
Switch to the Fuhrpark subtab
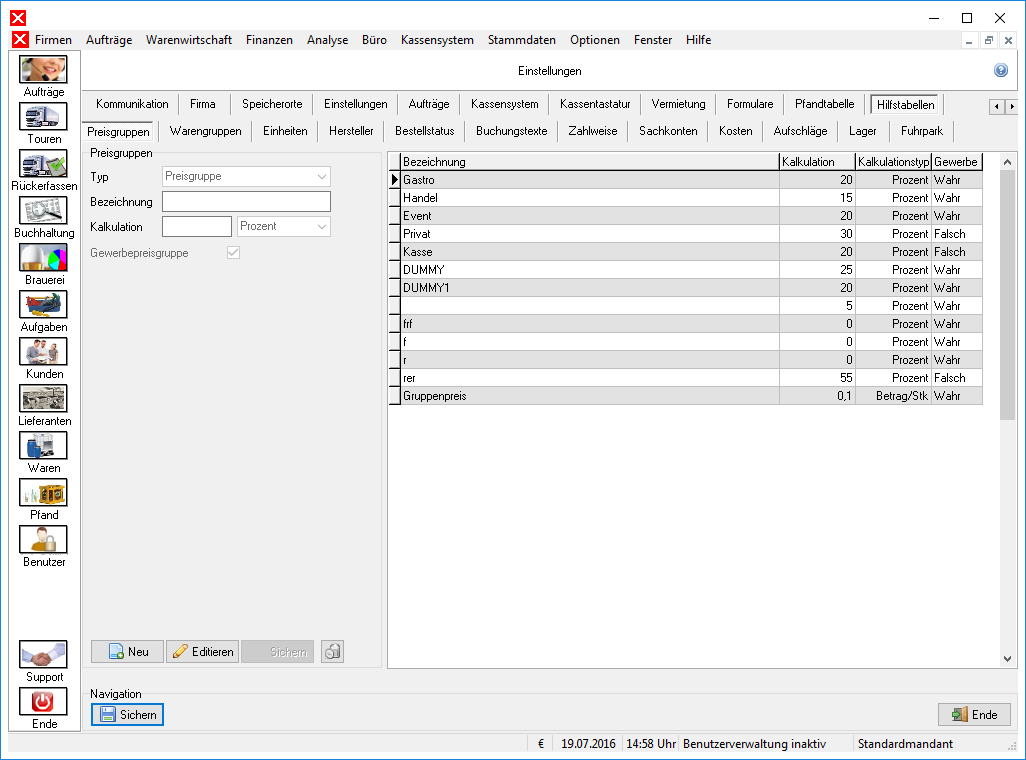point(921,131)
